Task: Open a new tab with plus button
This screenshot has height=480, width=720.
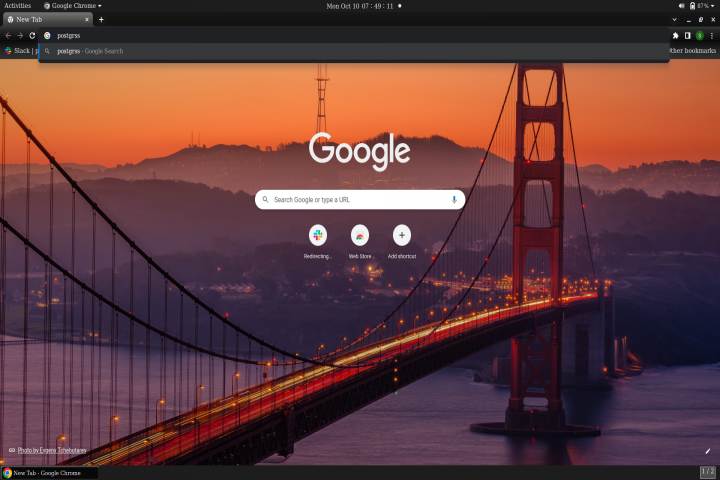Action: pos(101,19)
